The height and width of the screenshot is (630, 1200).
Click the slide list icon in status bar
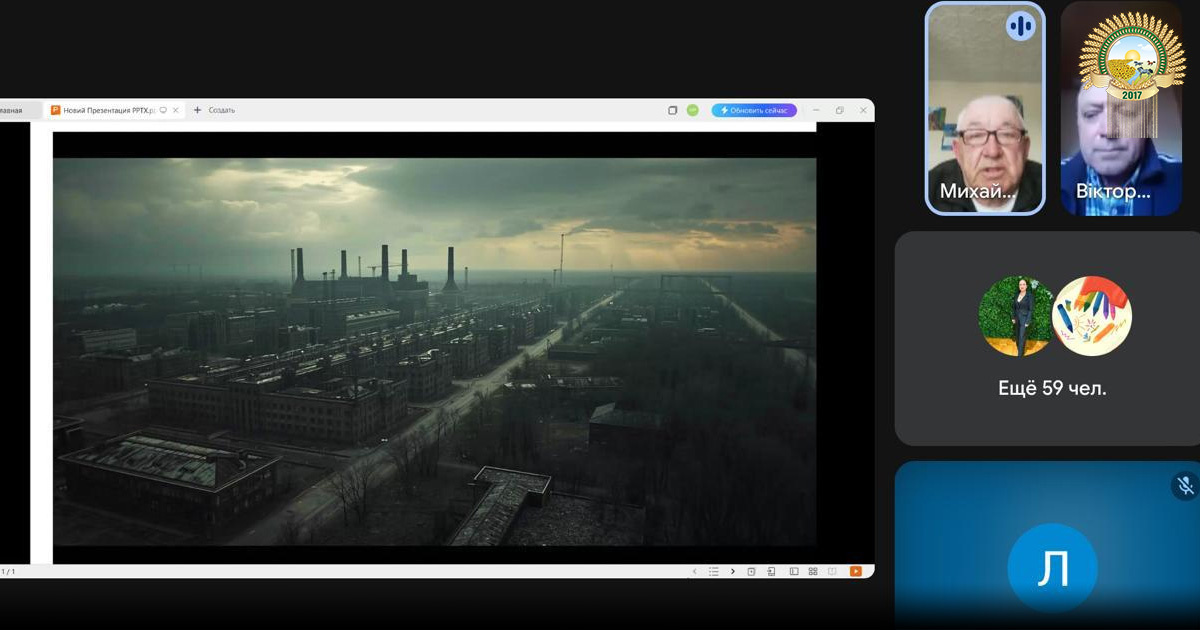(x=714, y=571)
